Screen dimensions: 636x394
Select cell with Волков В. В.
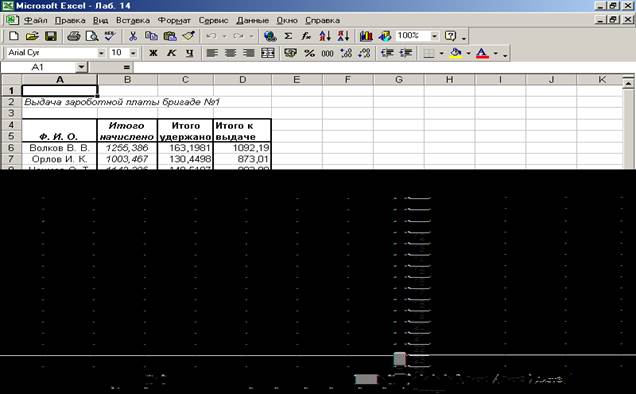(x=59, y=148)
